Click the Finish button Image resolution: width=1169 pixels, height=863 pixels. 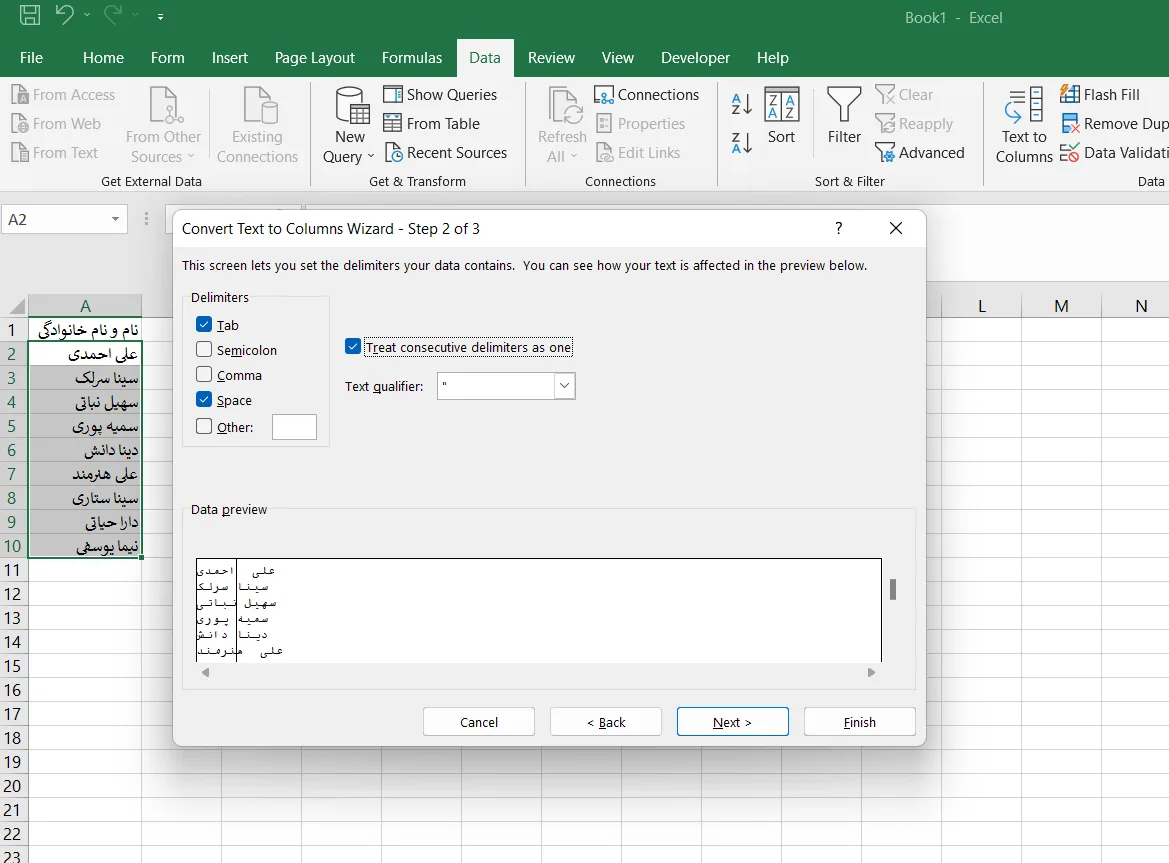860,722
